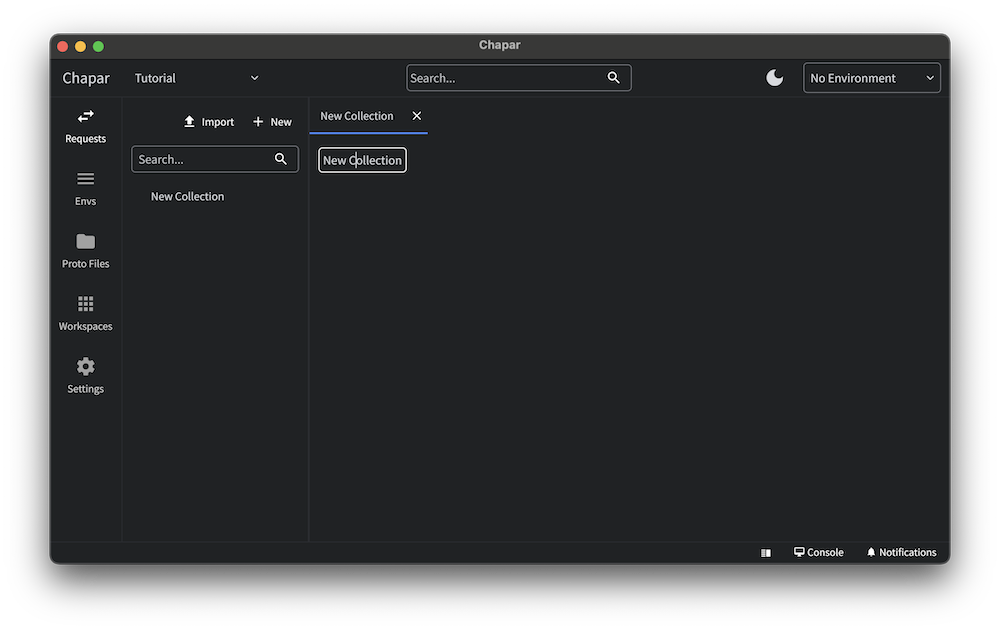This screenshot has width=1000, height=630.
Task: Toggle dark mode with the moon icon
Action: pos(775,78)
